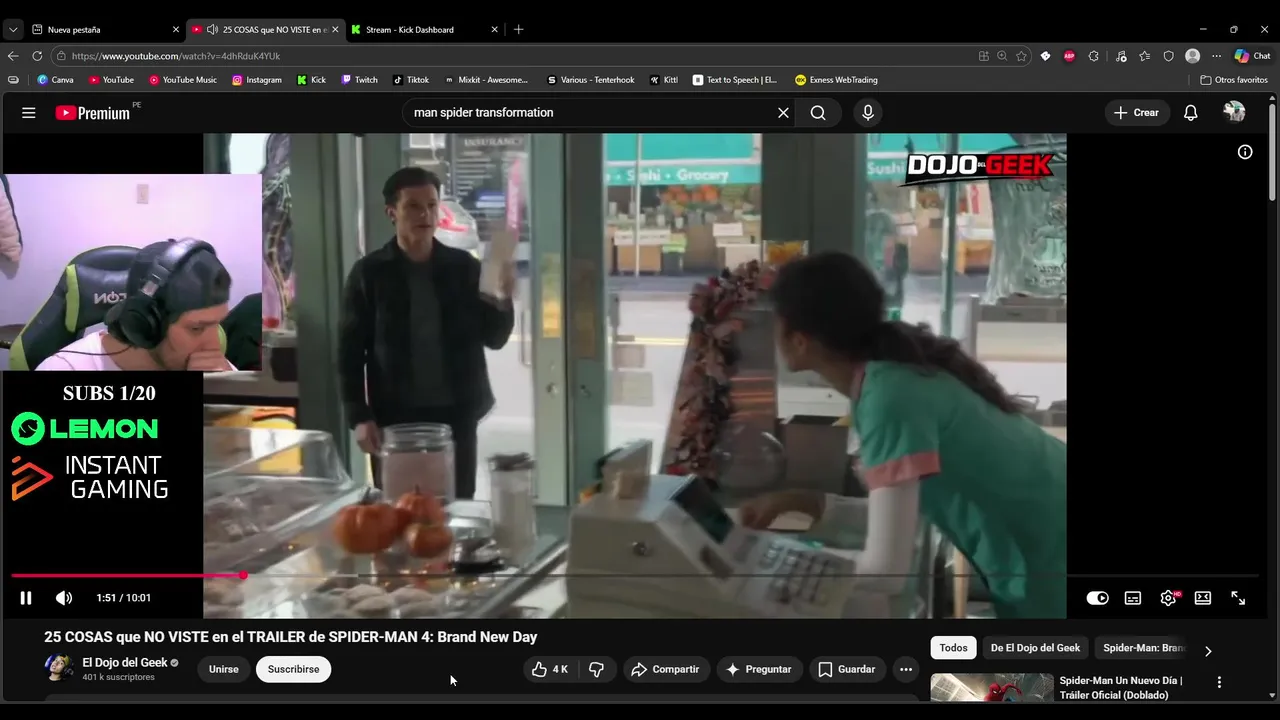Switch to Stream - Kick Dashboard tab

pyautogui.click(x=424, y=30)
